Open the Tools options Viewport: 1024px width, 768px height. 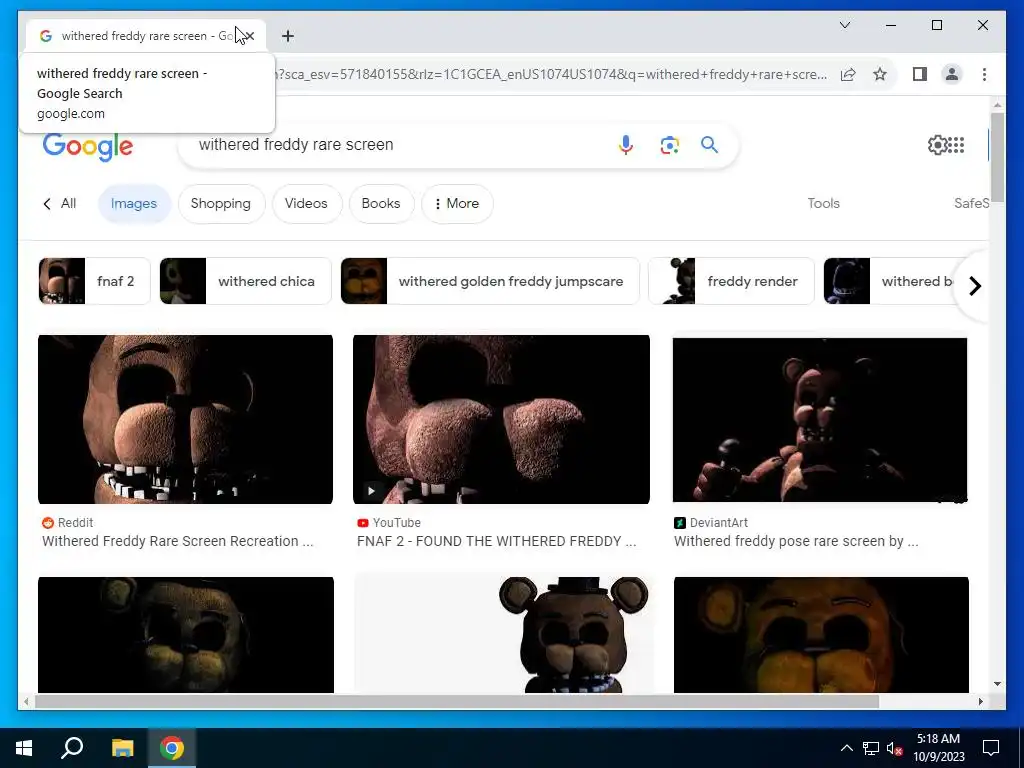(x=824, y=203)
